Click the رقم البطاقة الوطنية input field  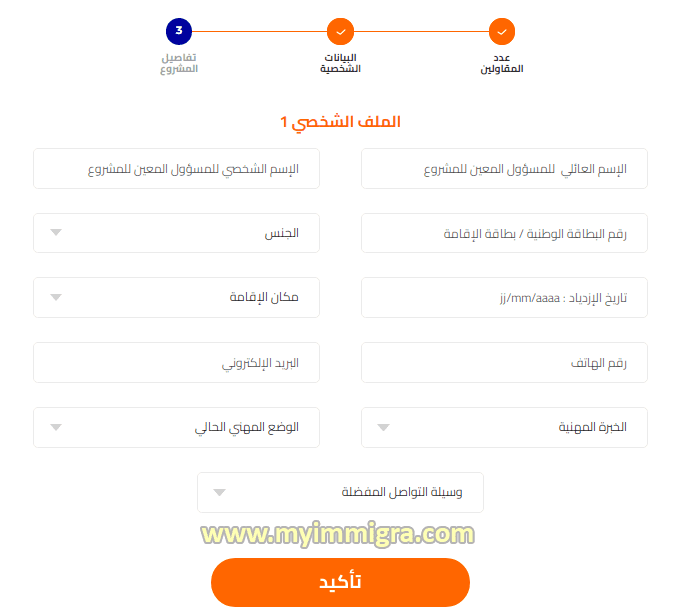point(504,233)
